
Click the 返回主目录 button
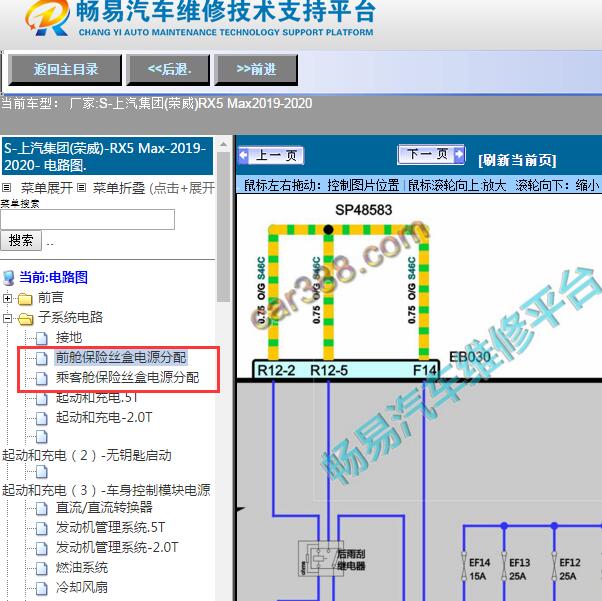pos(65,70)
